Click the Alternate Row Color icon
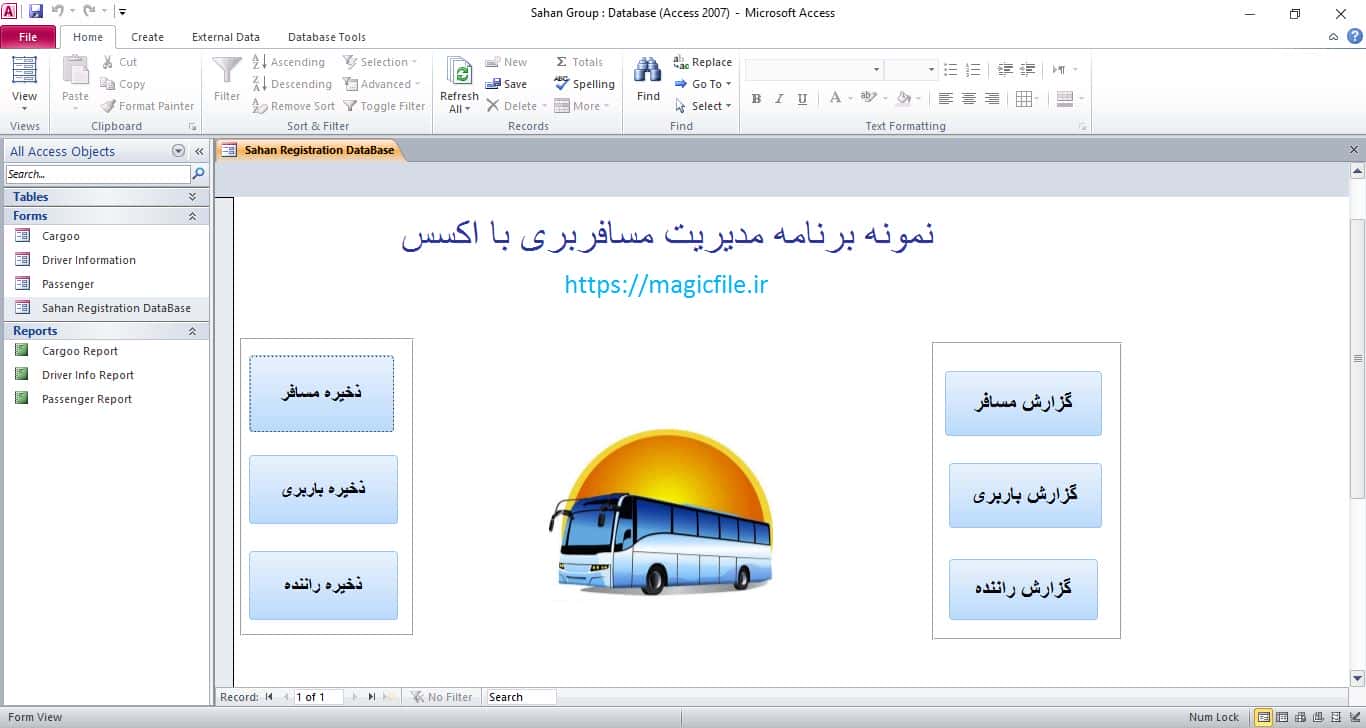The image size is (1366, 728). (1064, 99)
